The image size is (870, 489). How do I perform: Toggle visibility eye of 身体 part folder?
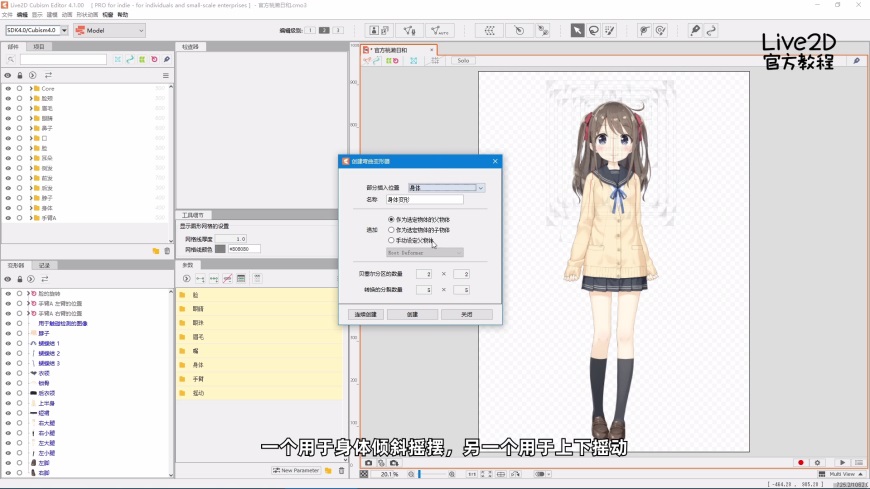[x=8, y=208]
